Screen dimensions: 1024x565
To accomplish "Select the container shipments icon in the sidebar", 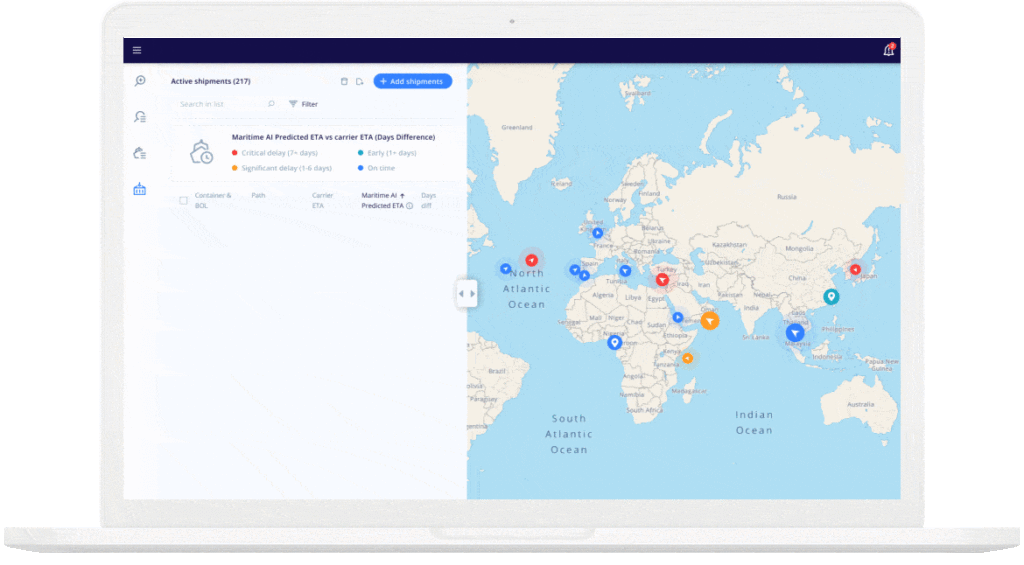I will (140, 189).
